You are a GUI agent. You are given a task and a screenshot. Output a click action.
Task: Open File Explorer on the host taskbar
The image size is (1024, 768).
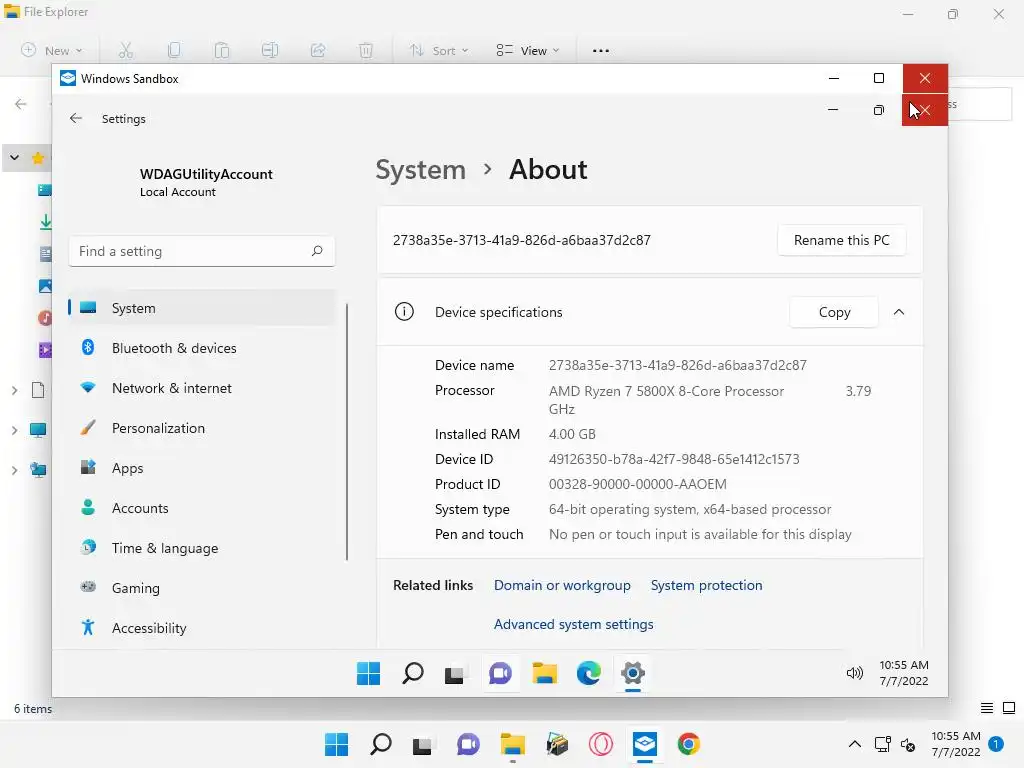click(513, 744)
